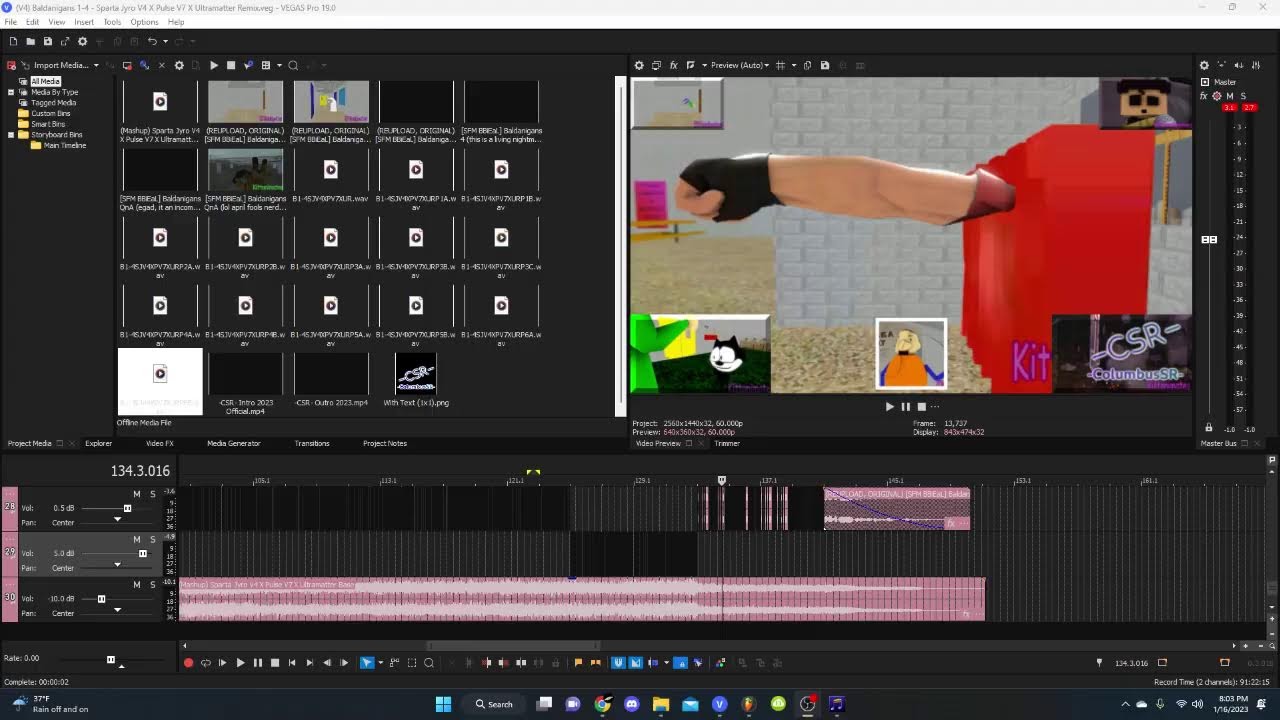This screenshot has width=1280, height=720.
Task: Switch to the Video FX tab
Action: tap(159, 443)
